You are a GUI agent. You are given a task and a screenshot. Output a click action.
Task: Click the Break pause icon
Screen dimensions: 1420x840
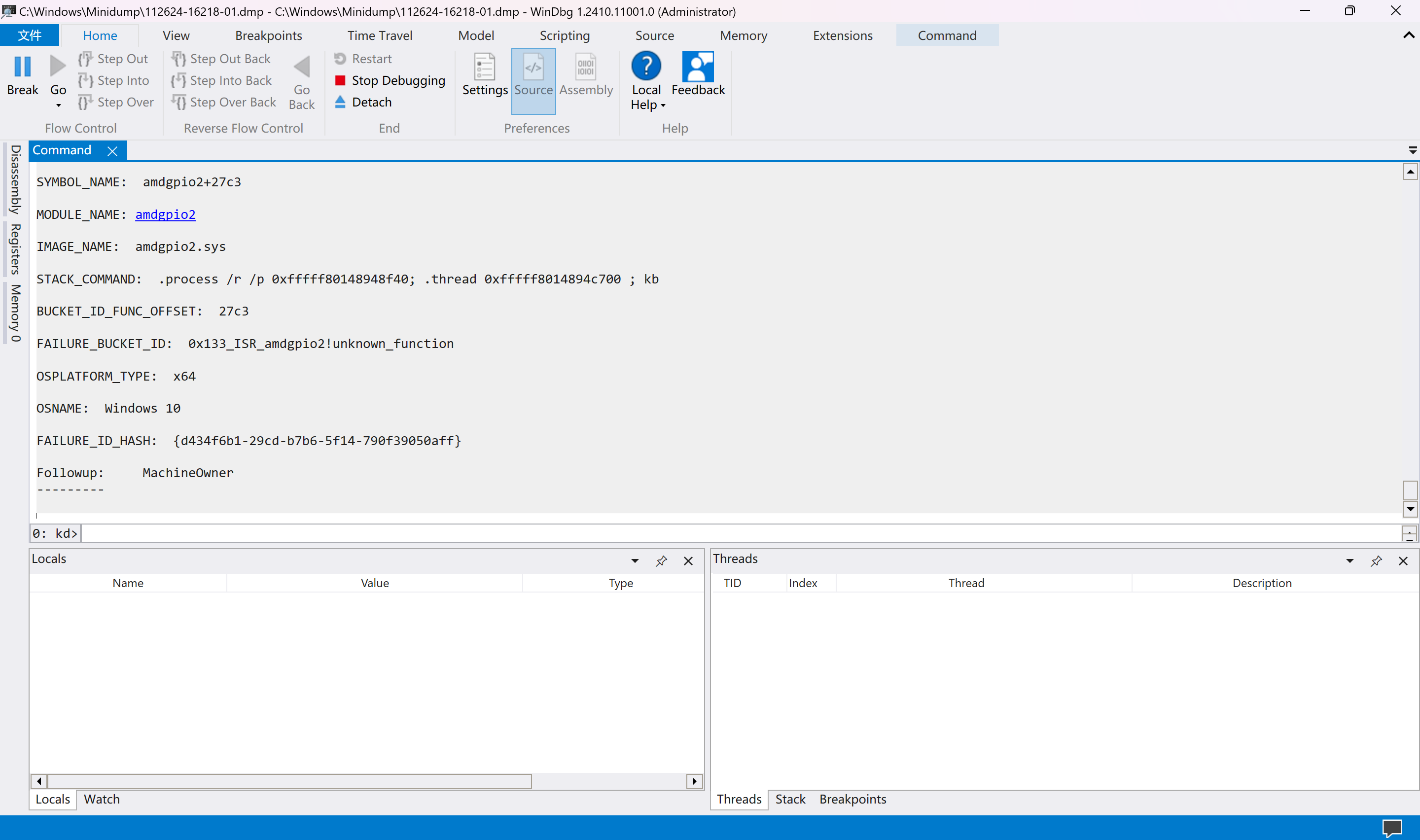coord(23,67)
